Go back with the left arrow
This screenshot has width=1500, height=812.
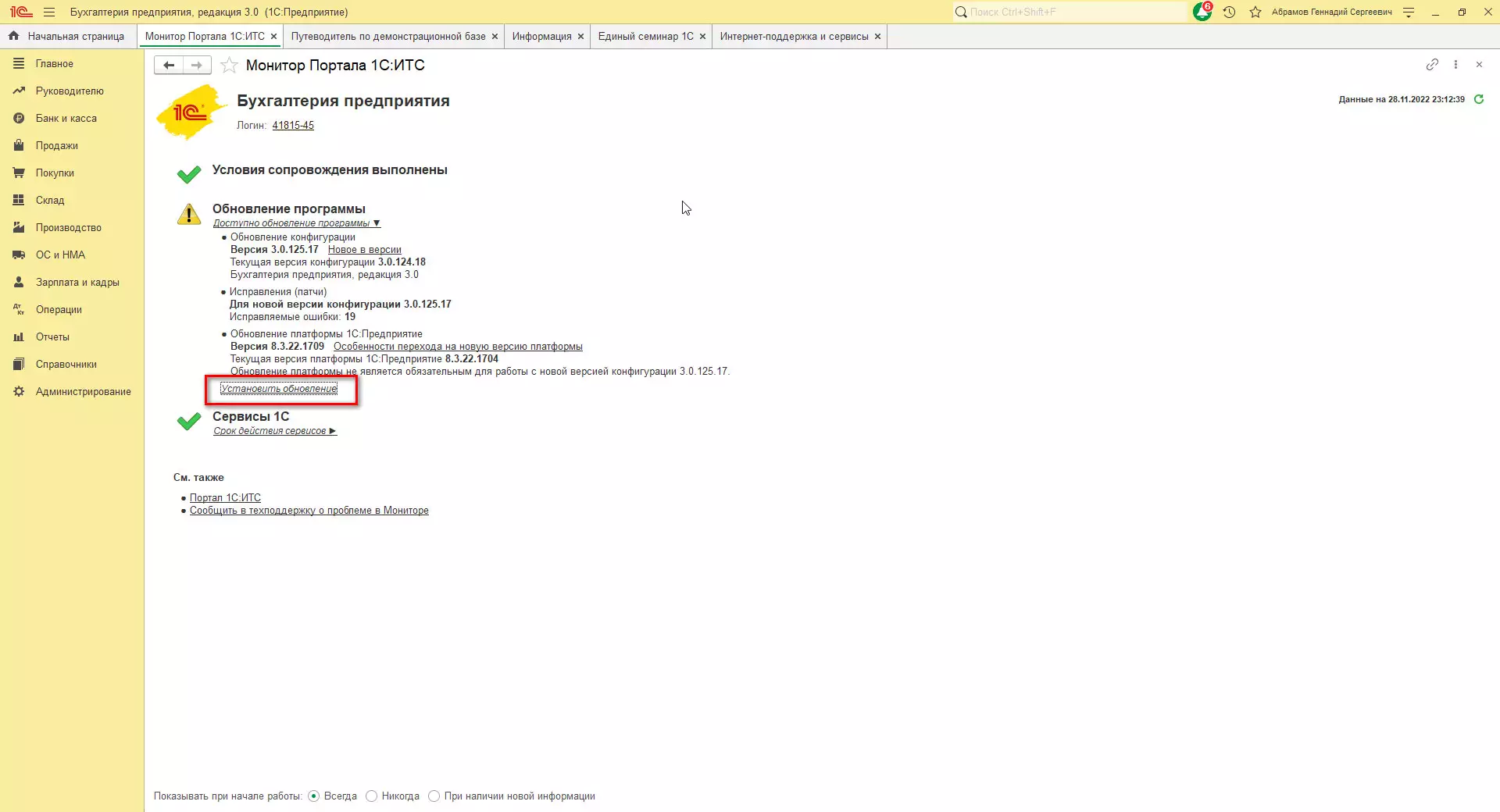pos(169,65)
